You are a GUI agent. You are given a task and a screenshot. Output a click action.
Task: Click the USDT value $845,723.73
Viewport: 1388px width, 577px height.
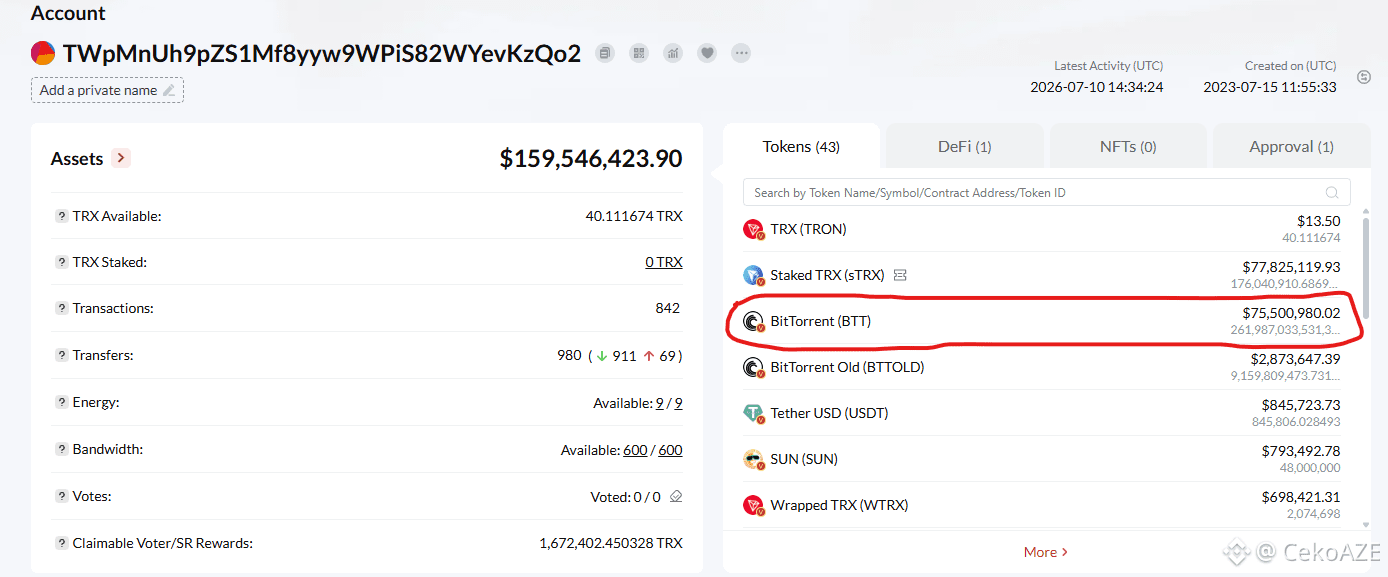pos(1301,405)
